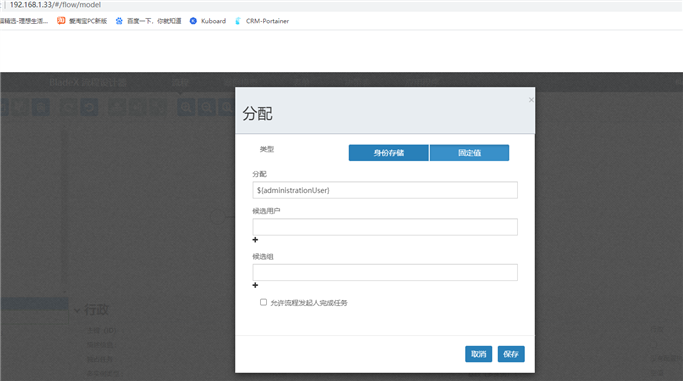Image resolution: width=683 pixels, height=381 pixels.
Task: Open the Kuboard bookmark
Action: click(x=208, y=21)
